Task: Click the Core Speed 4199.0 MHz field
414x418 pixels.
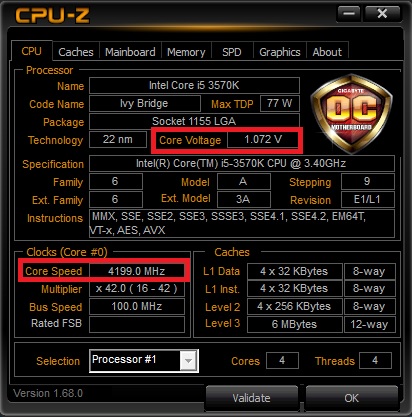Action: coord(137,271)
